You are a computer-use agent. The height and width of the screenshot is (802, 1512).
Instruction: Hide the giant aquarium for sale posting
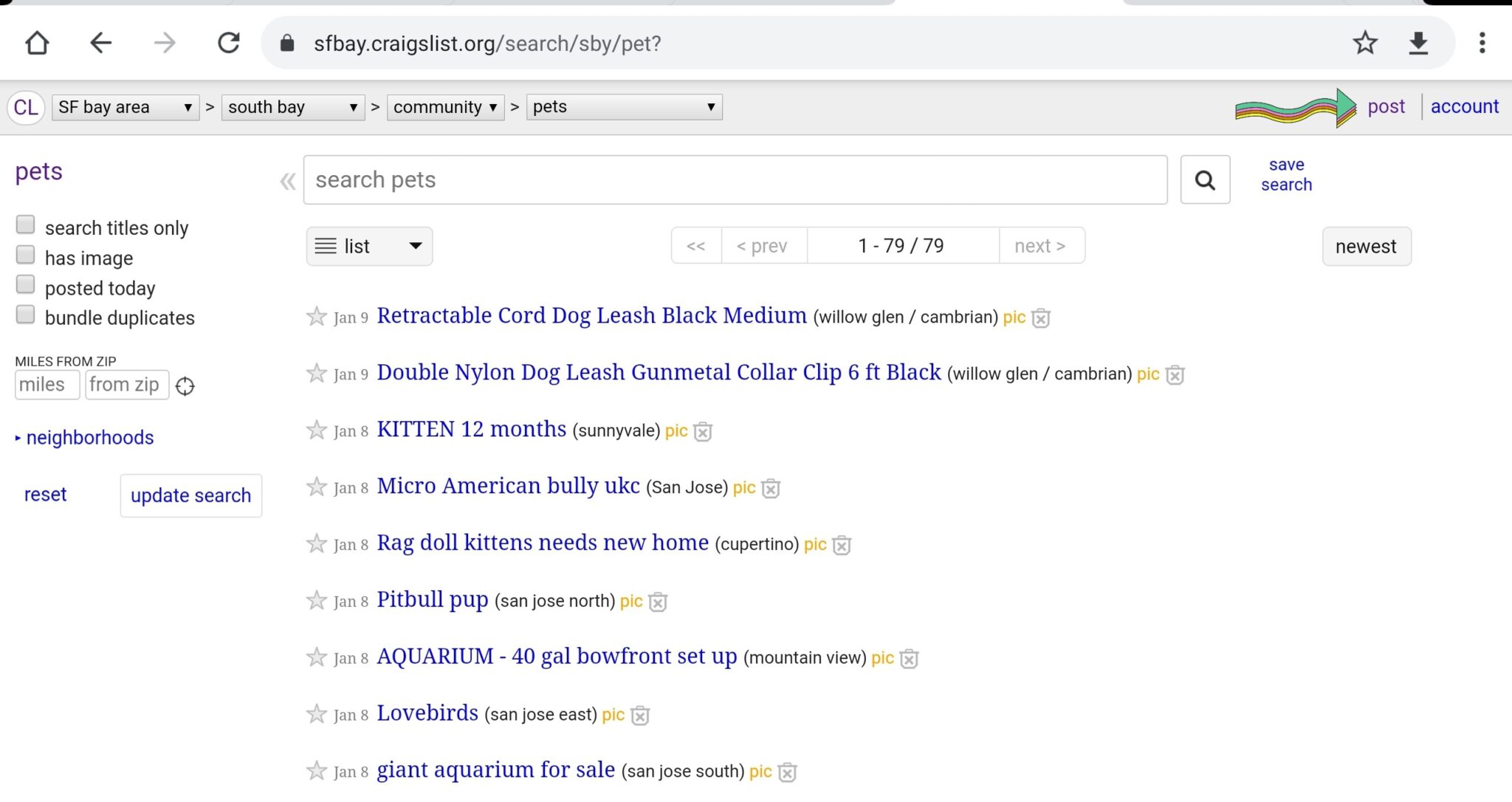coord(788,772)
